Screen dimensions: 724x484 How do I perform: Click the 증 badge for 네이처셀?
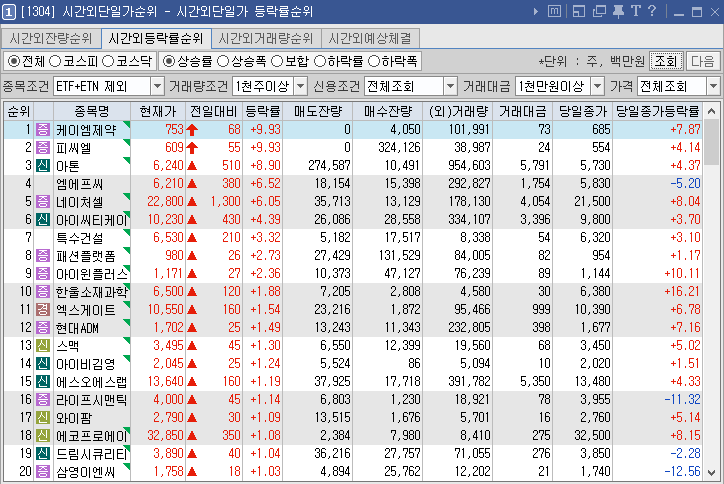43,201
